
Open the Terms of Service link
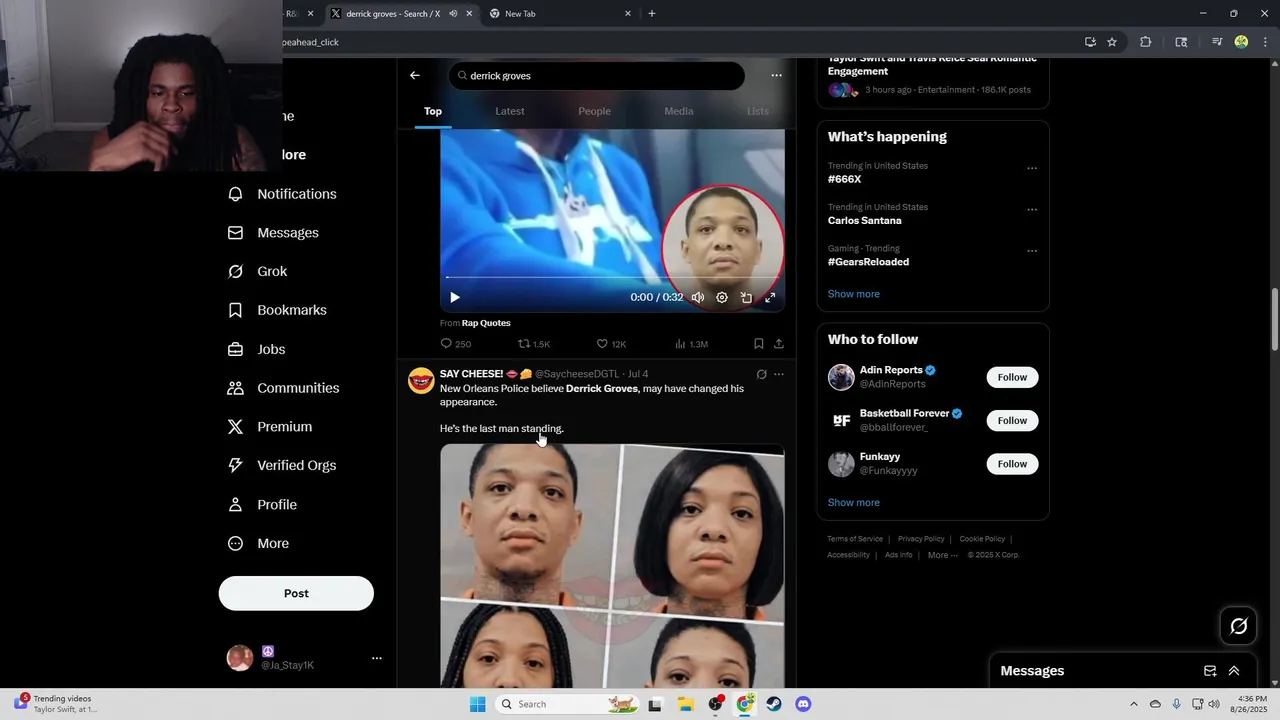point(855,539)
